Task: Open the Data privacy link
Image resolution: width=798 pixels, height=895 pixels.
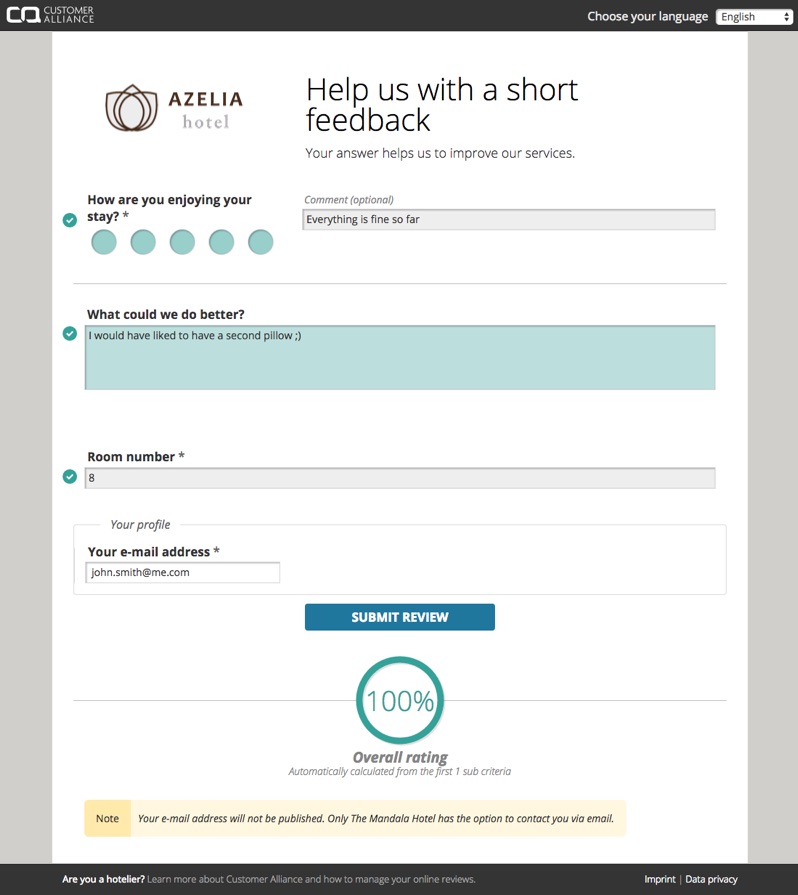Action: pos(711,879)
